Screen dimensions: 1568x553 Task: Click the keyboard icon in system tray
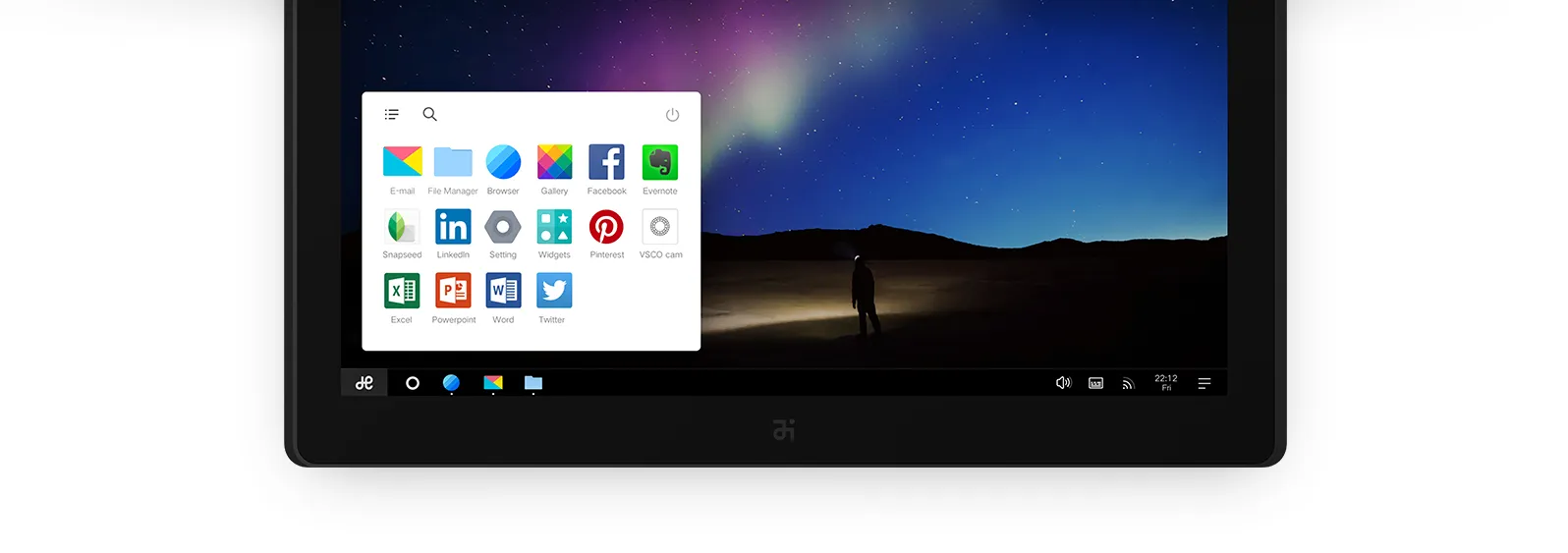(x=1095, y=383)
